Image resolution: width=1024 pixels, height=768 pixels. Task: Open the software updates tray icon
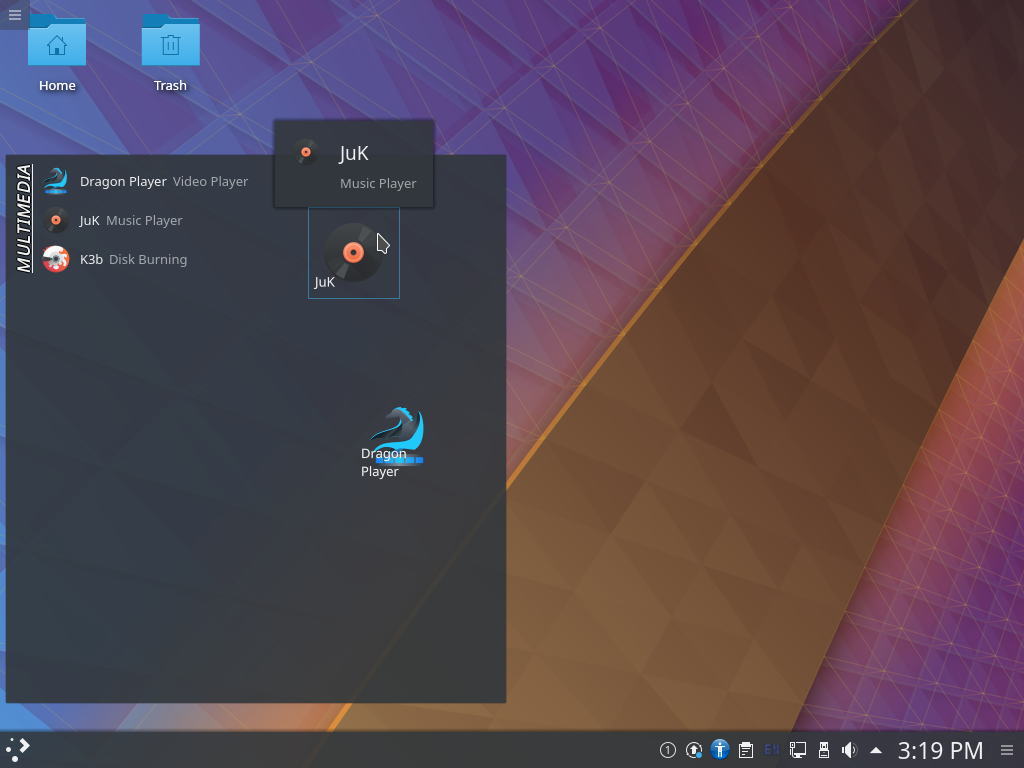coord(694,750)
